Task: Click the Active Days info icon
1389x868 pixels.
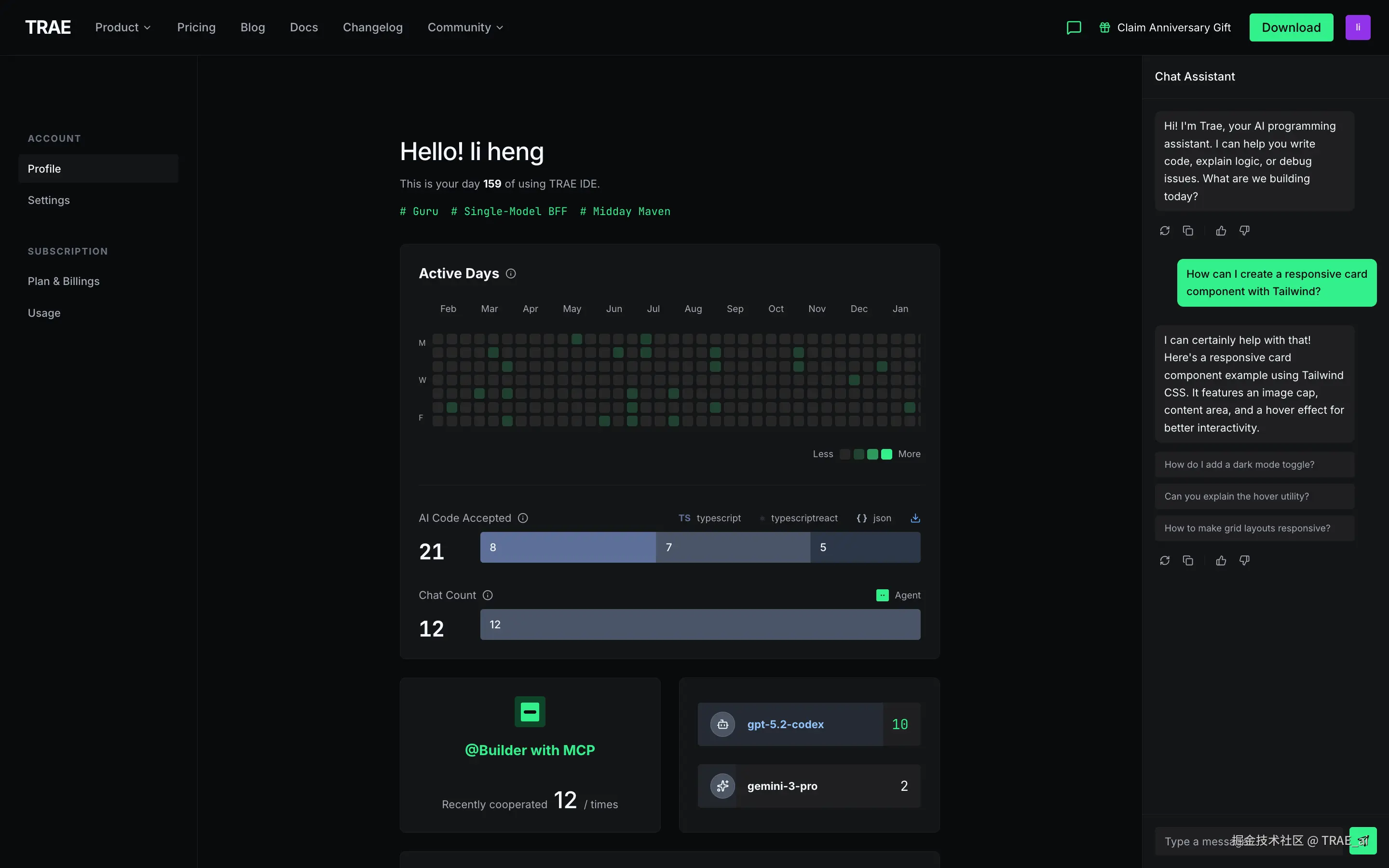Action: [511, 274]
